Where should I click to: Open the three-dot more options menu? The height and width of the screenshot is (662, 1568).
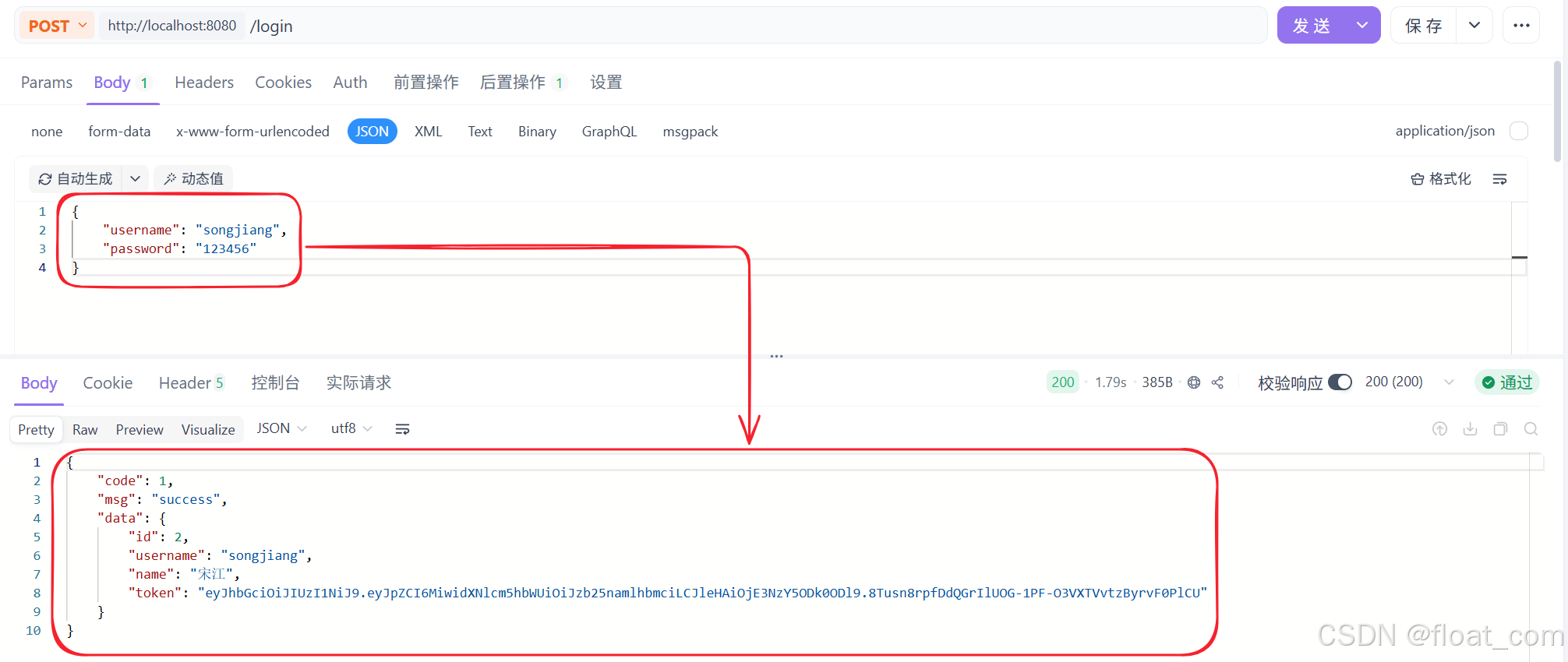[1521, 26]
